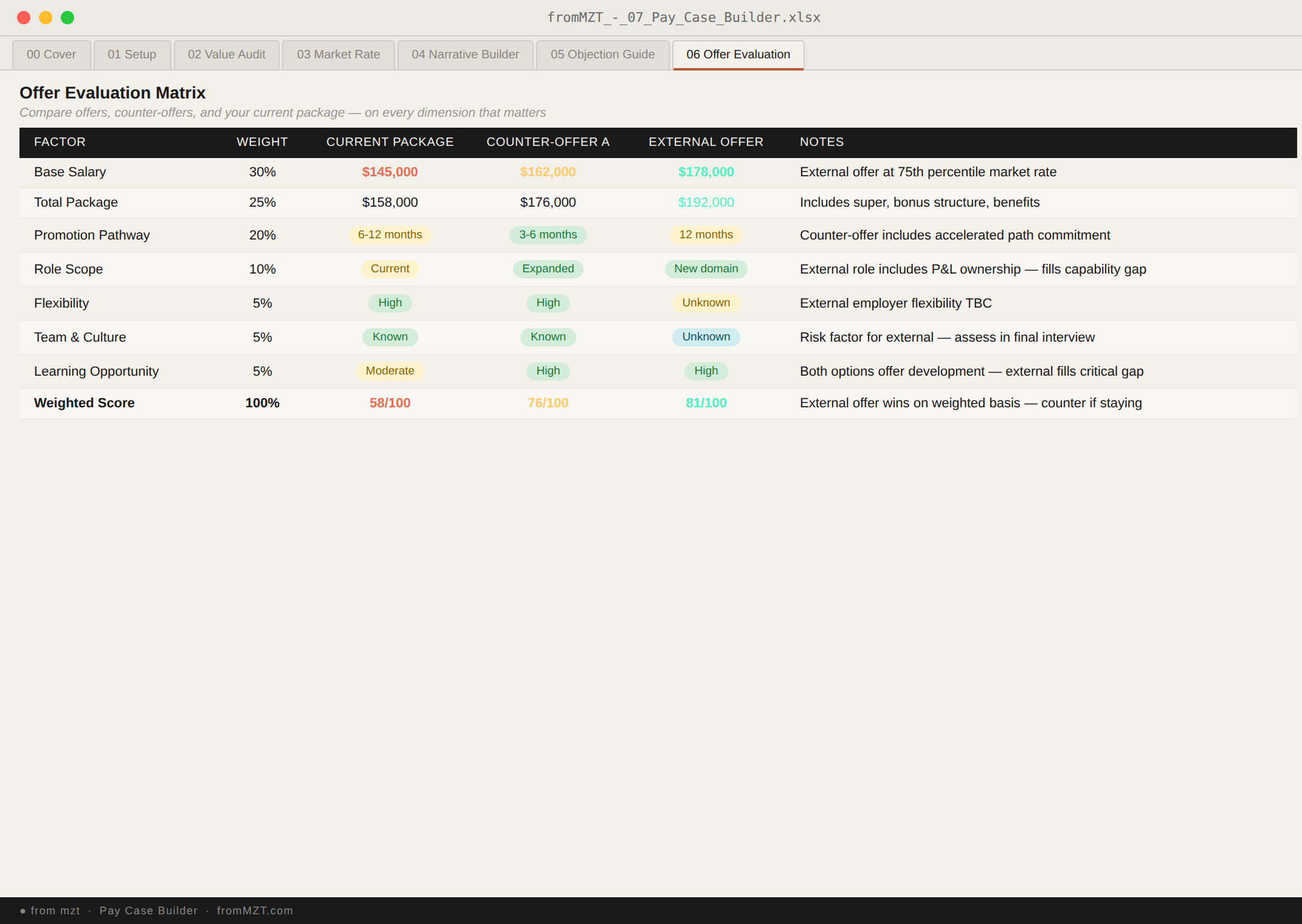Click the 81/100 weighted score
Screen dimensions: 1302x924
pyautogui.click(x=706, y=403)
